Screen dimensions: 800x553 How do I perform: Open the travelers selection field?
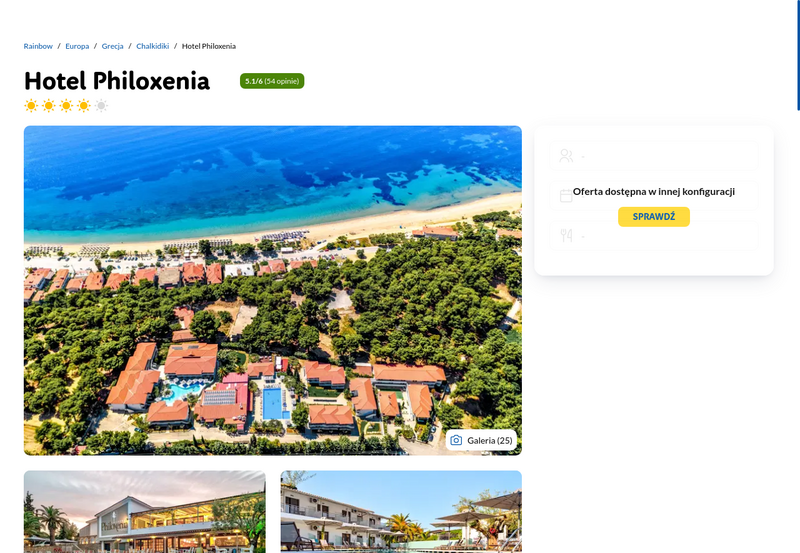tap(654, 156)
